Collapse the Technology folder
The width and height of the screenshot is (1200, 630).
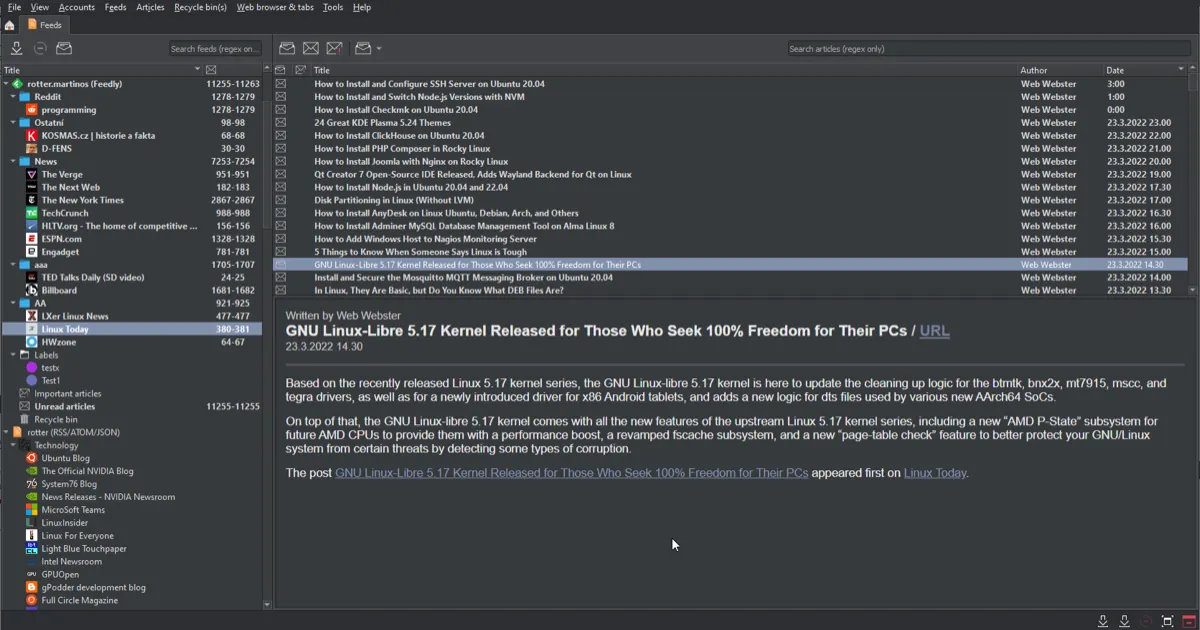click(x=12, y=445)
